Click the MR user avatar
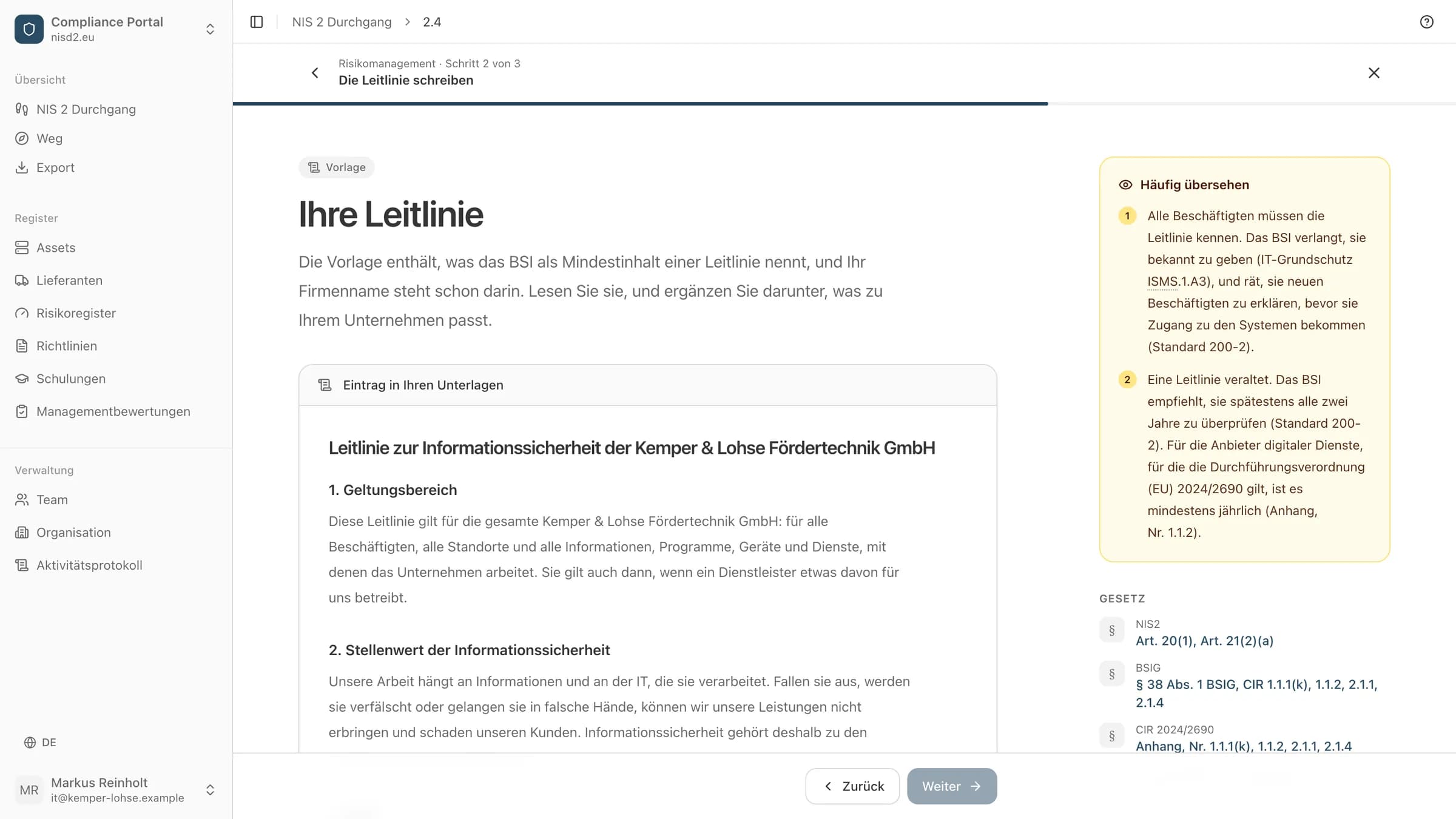 [x=29, y=790]
